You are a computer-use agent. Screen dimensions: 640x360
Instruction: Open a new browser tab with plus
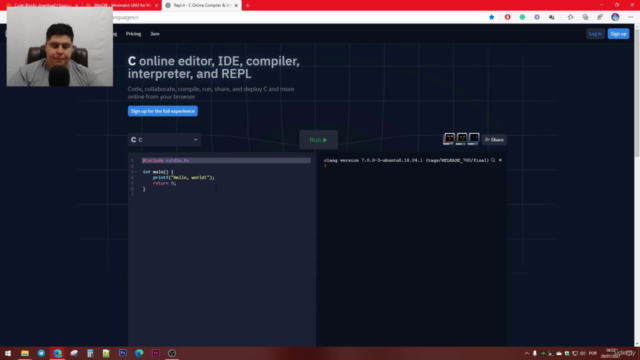pos(248,5)
